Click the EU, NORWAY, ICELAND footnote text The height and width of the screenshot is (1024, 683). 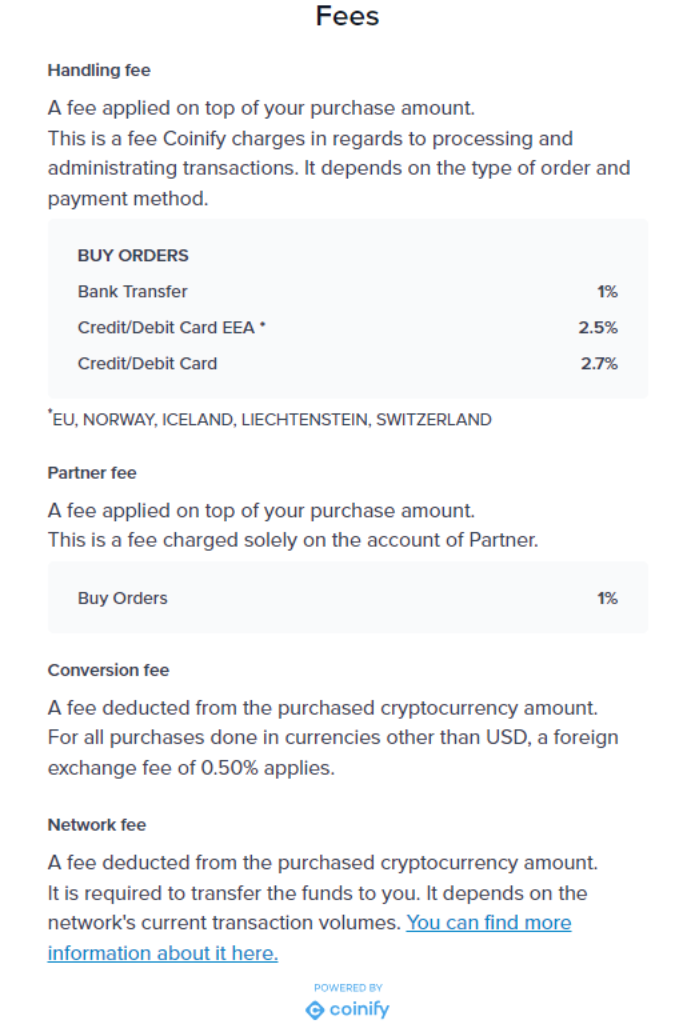pos(270,420)
